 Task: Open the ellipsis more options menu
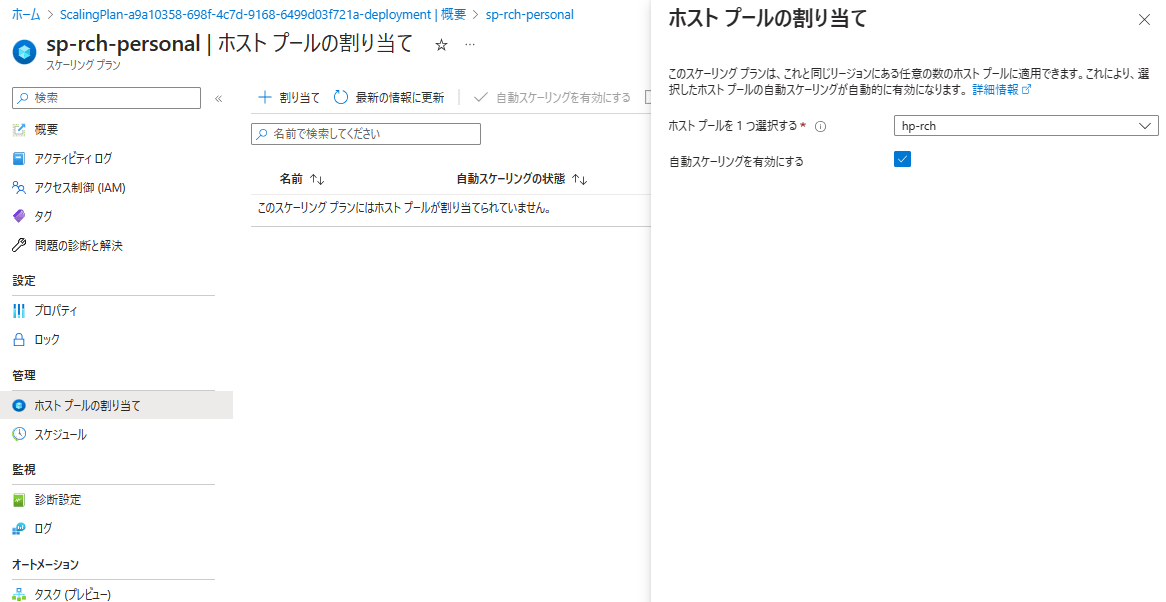coord(470,45)
